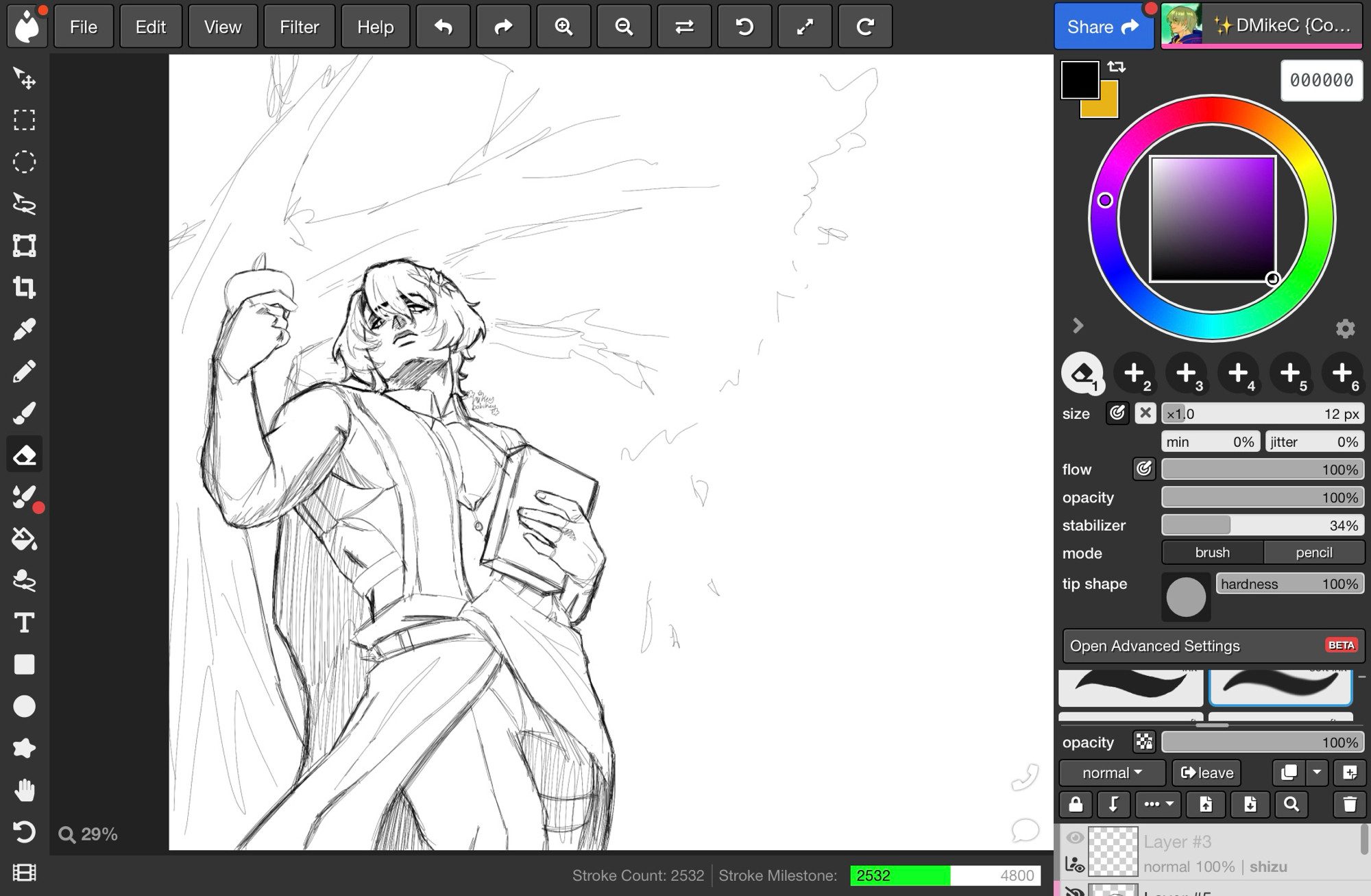Select the elliptical selection tool
Viewport: 1371px width, 896px height.
click(x=25, y=162)
